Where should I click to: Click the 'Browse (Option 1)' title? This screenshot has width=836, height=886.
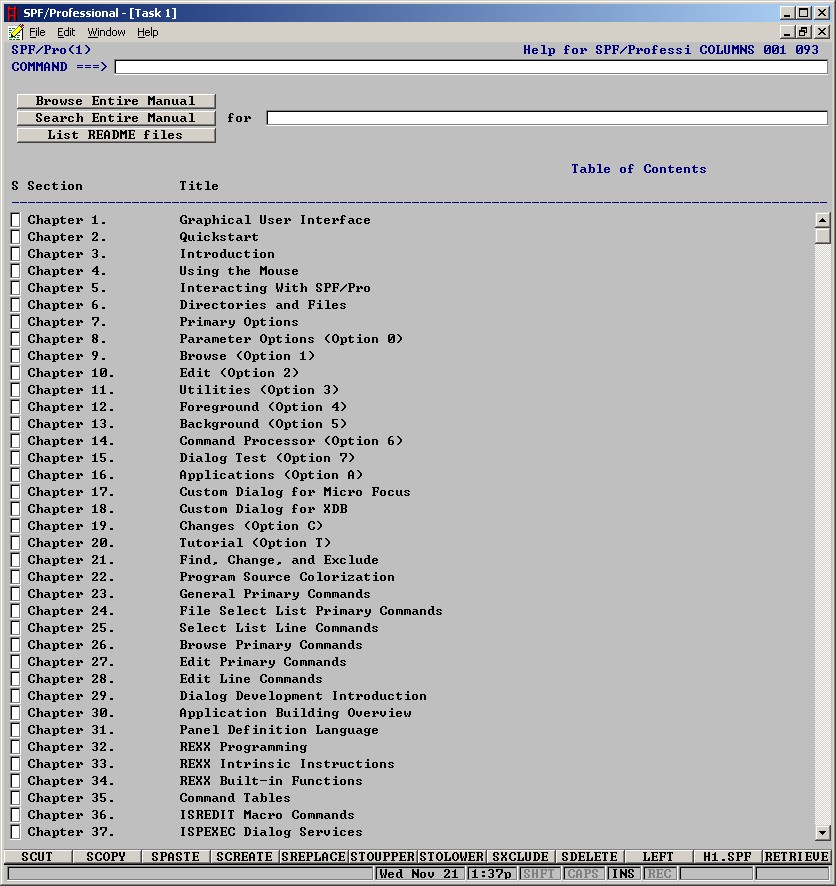coord(247,356)
